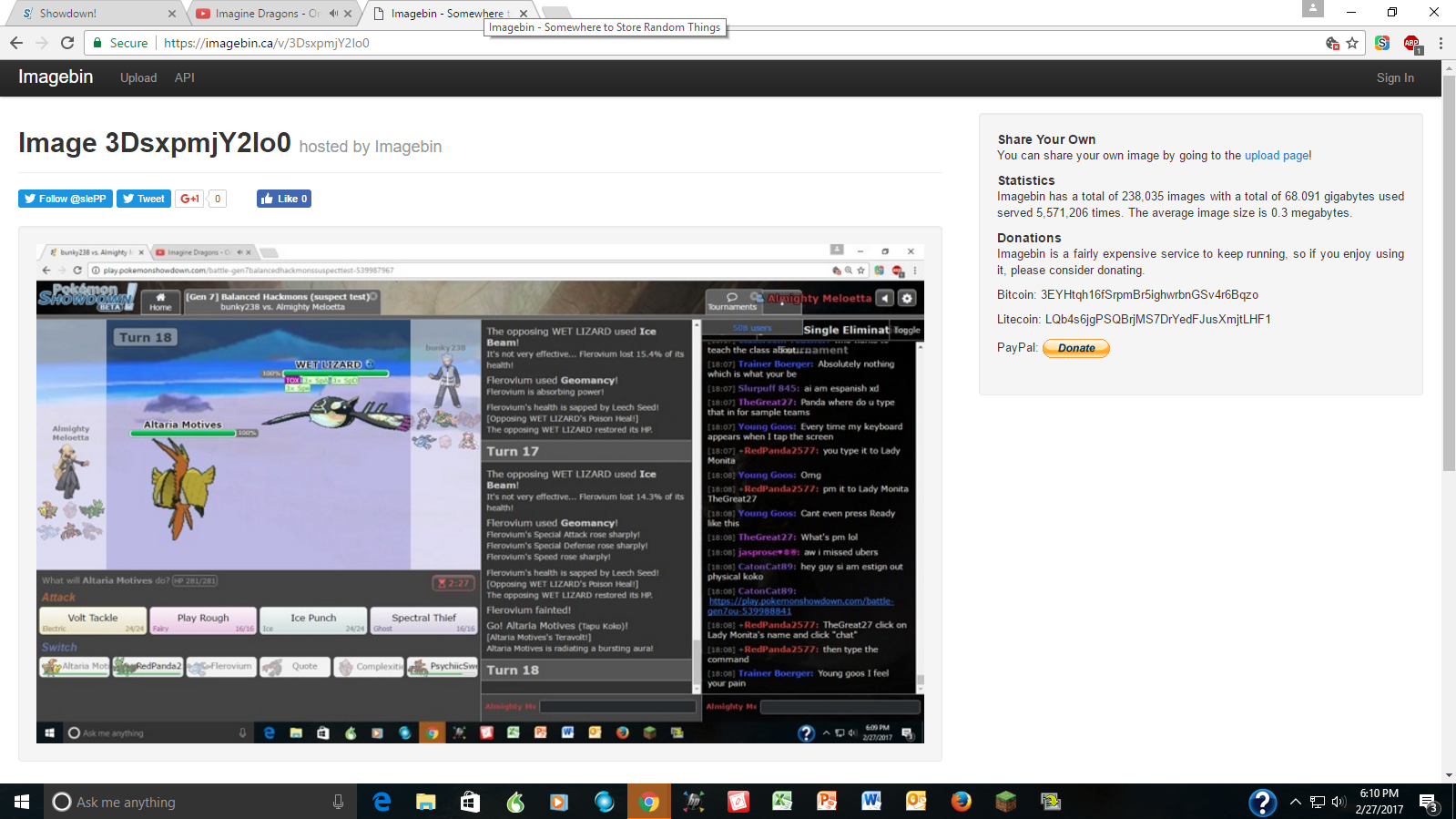
Task: Open the Action Center notifications
Action: click(1429, 803)
